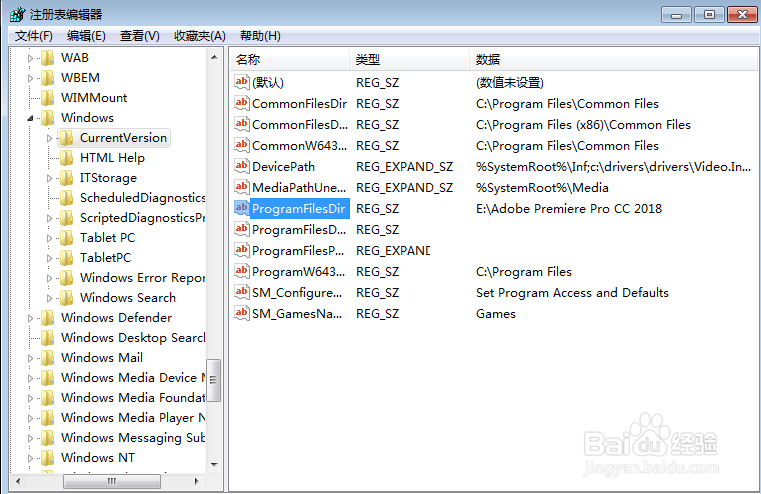This screenshot has width=761, height=494.
Task: Expand the WBEM key
Action: click(x=30, y=78)
